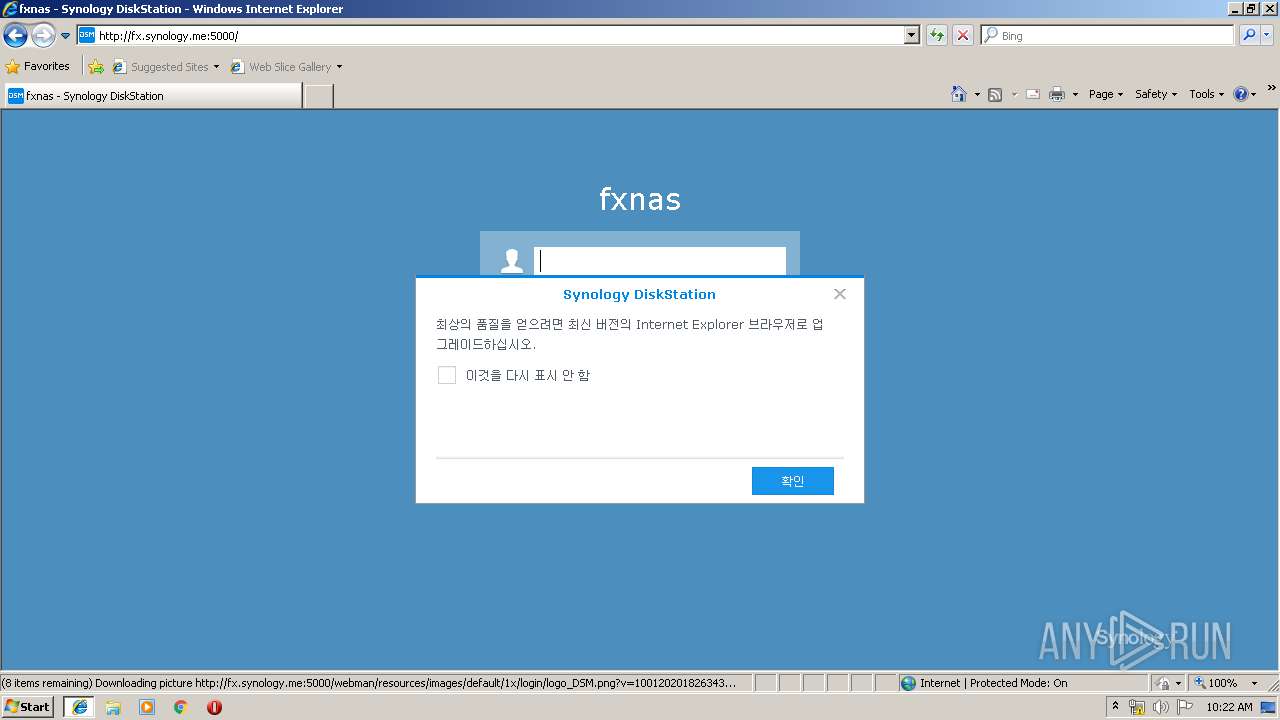Viewport: 1280px width, 720px height.
Task: Close the Synology DiskStation dialog
Action: click(840, 294)
